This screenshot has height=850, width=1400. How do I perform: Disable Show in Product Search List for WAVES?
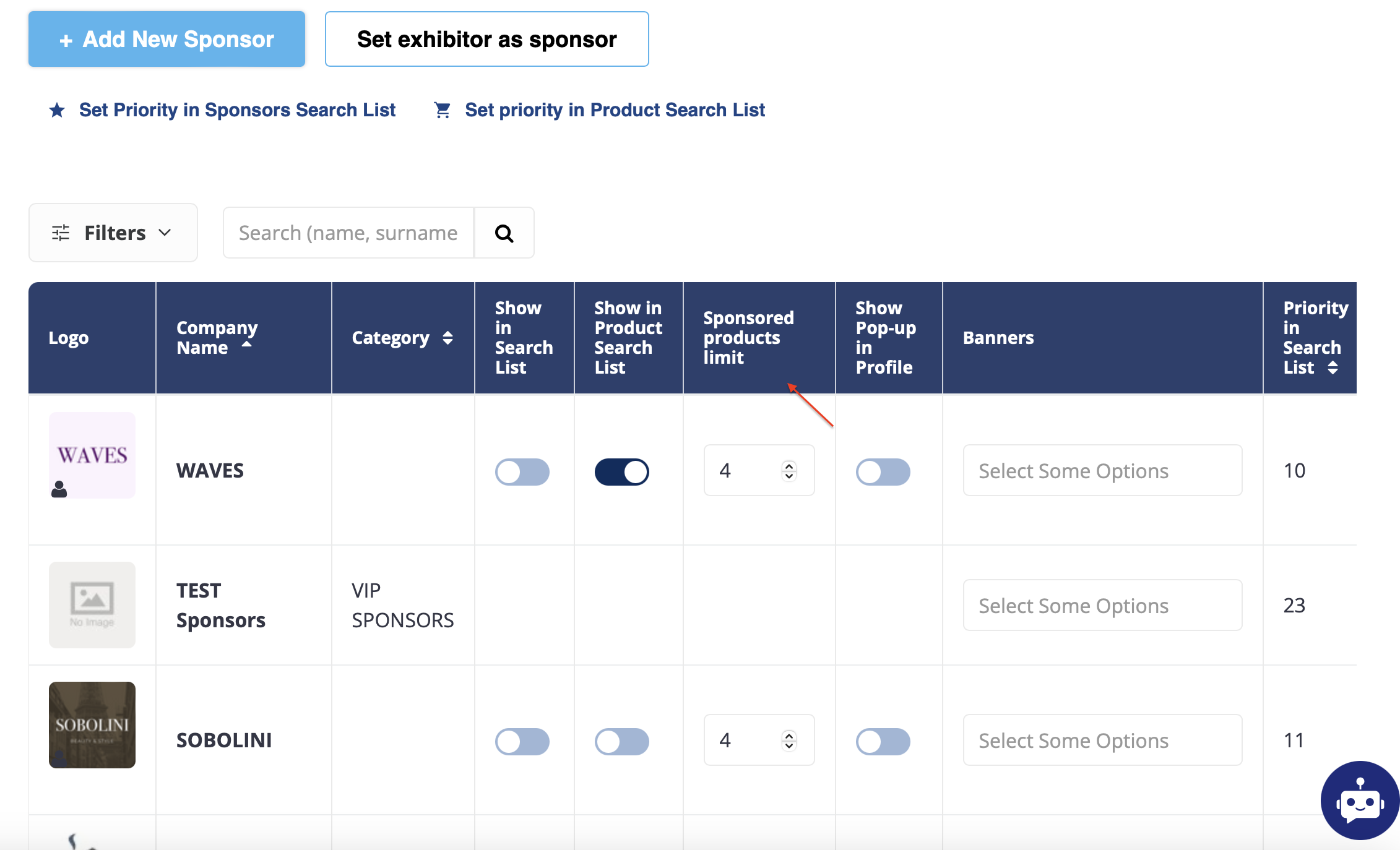tap(621, 472)
